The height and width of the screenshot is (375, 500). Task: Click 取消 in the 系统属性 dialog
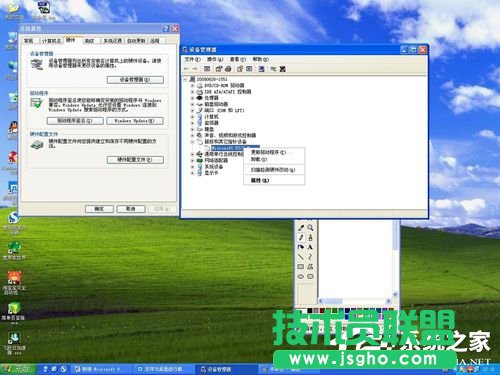tap(131, 209)
